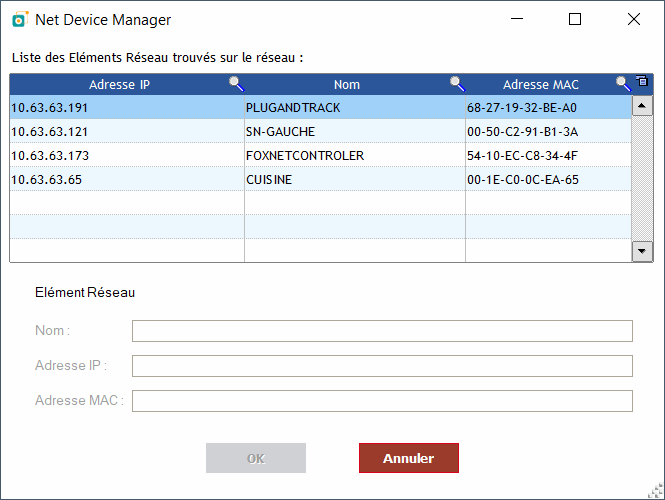Image resolution: width=665 pixels, height=500 pixels.
Task: Sort by the Nom column header
Action: [x=346, y=84]
